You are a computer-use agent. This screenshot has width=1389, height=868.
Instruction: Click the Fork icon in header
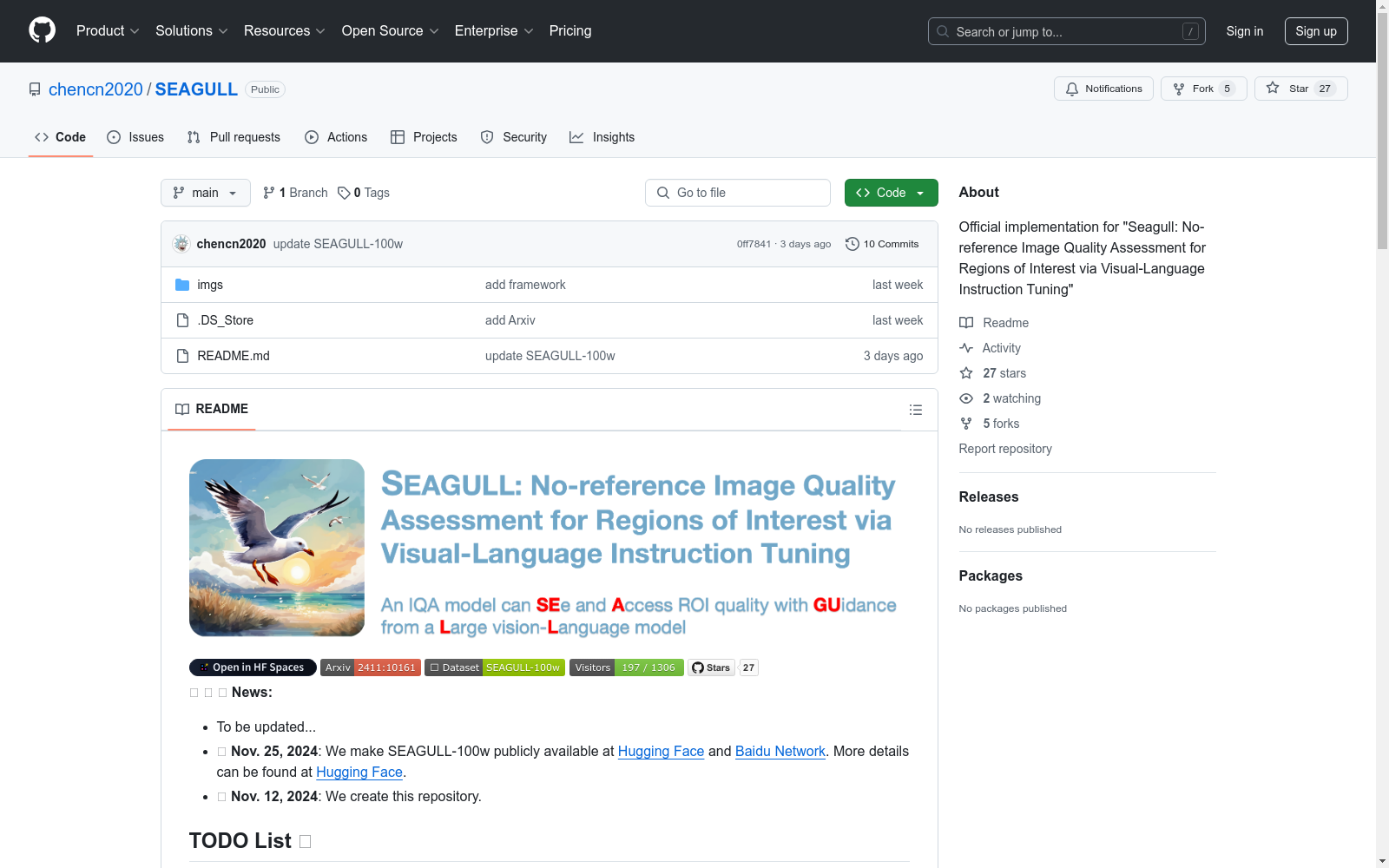1179,89
